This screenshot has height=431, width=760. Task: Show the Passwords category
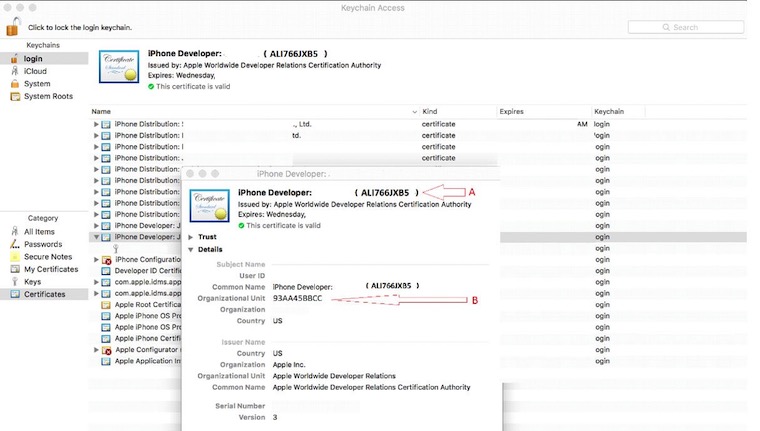tap(42, 244)
